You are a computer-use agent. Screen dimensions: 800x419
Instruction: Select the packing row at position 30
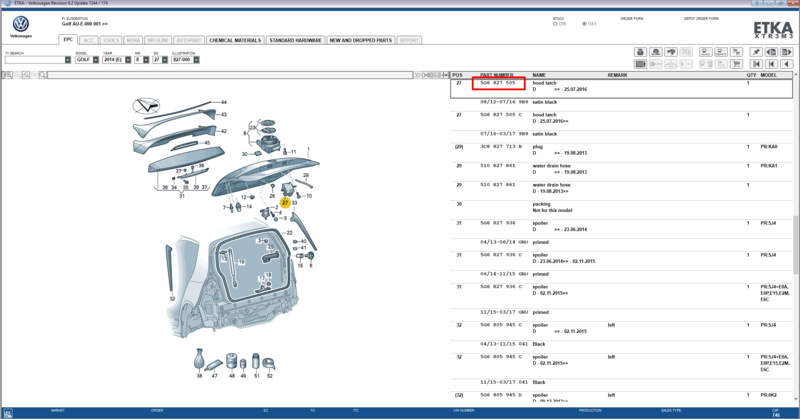click(621, 207)
